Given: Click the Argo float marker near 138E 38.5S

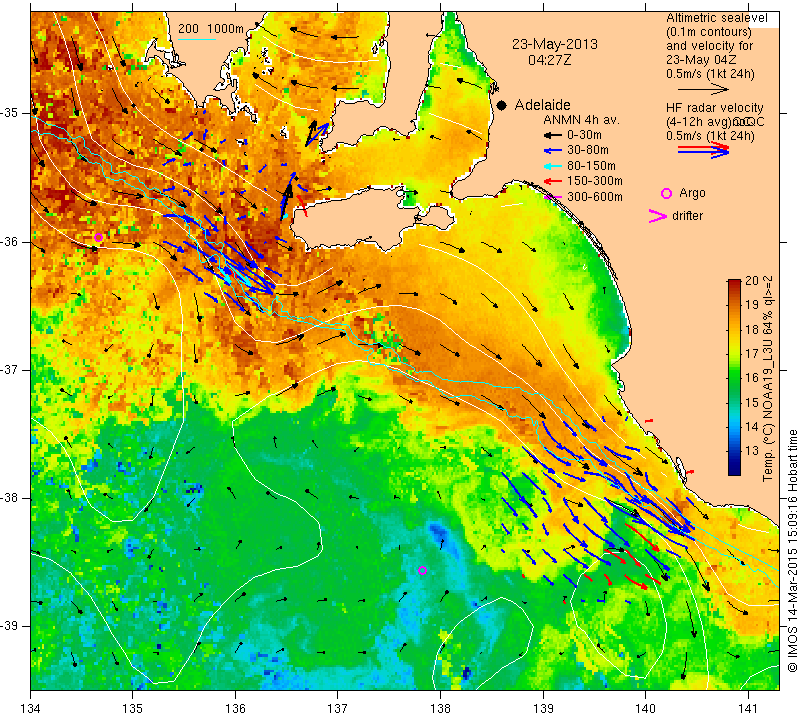Looking at the screenshot, I should click(x=422, y=570).
